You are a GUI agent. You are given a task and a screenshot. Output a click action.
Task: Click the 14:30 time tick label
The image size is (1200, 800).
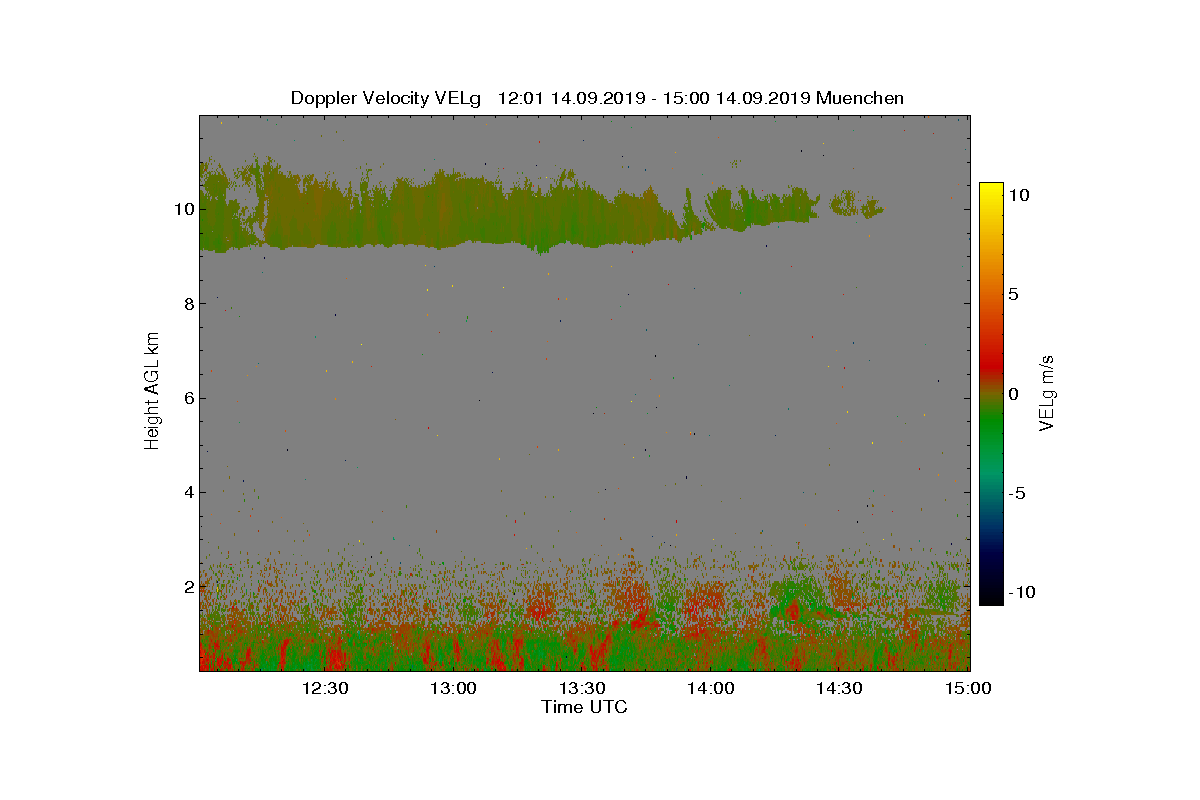[840, 688]
